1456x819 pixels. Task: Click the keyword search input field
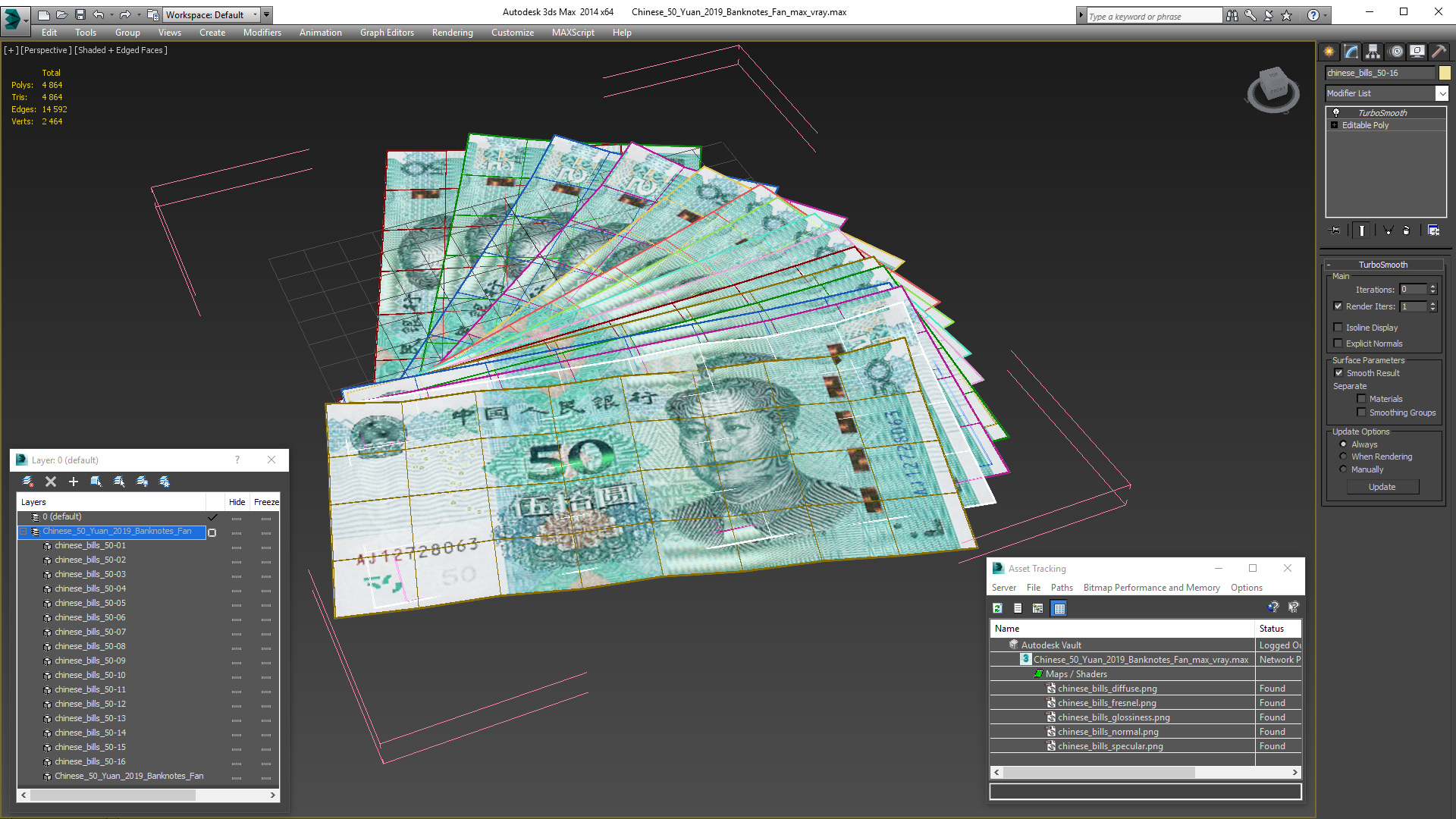click(1154, 16)
